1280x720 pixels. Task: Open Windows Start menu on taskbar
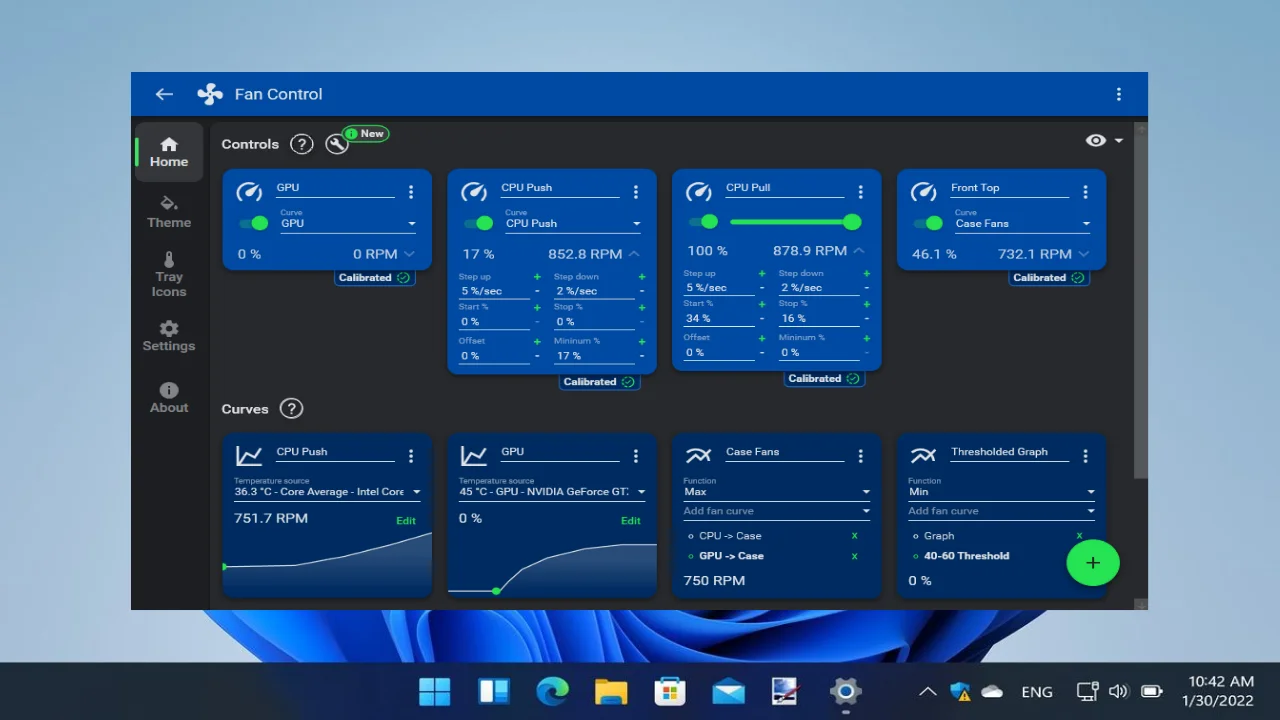pyautogui.click(x=434, y=691)
